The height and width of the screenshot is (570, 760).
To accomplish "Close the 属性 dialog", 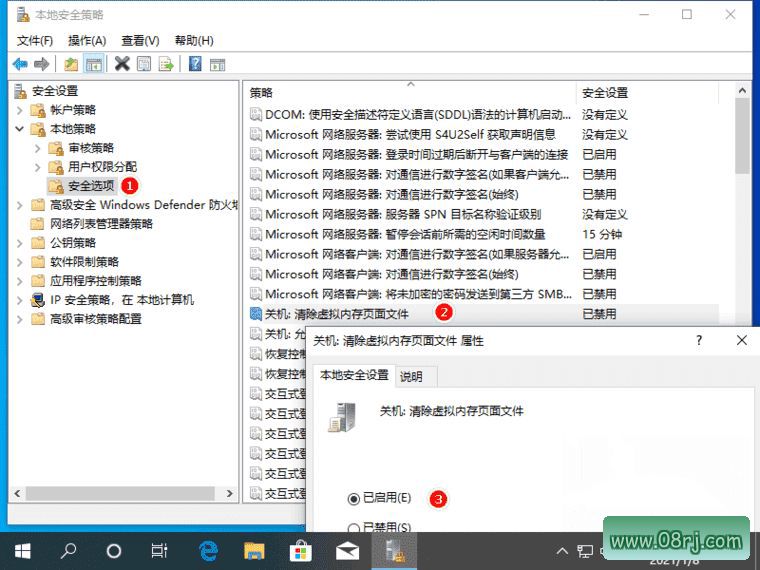I will click(742, 340).
